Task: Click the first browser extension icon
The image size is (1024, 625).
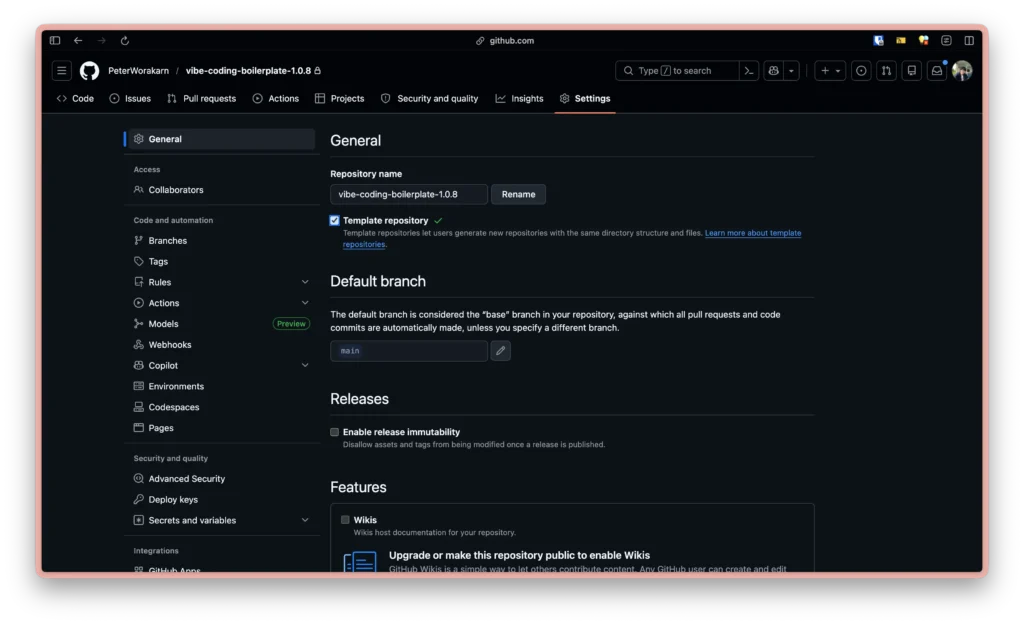Action: point(878,40)
